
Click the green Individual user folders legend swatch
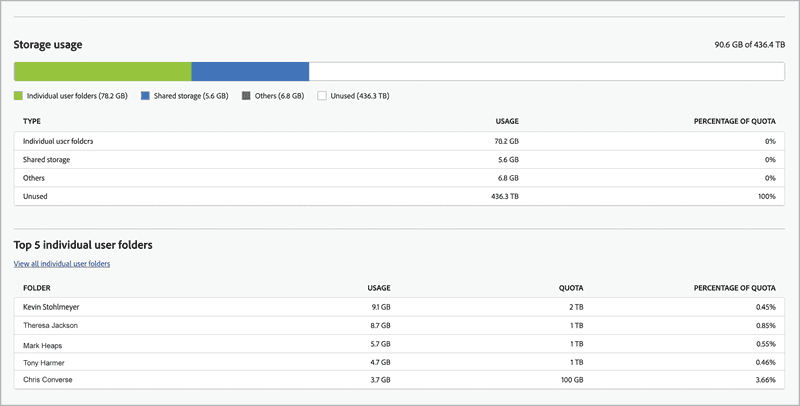[x=18, y=95]
